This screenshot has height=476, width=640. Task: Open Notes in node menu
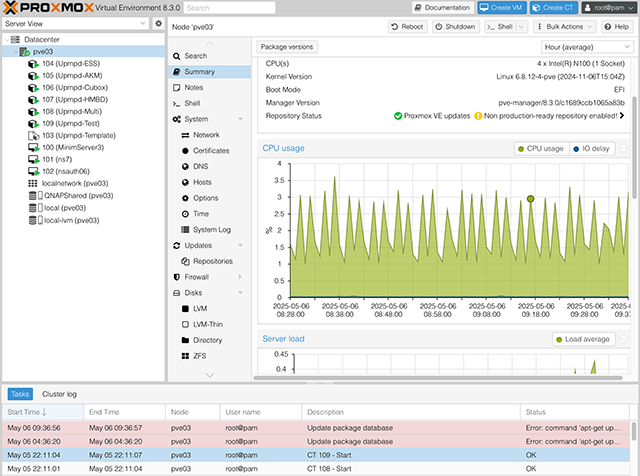pyautogui.click(x=209, y=88)
